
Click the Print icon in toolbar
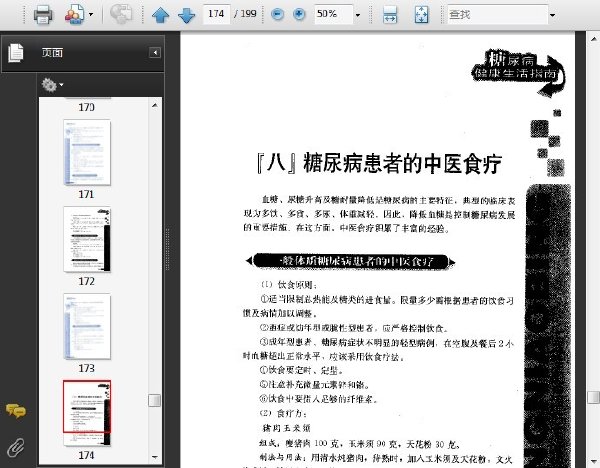coord(43,15)
